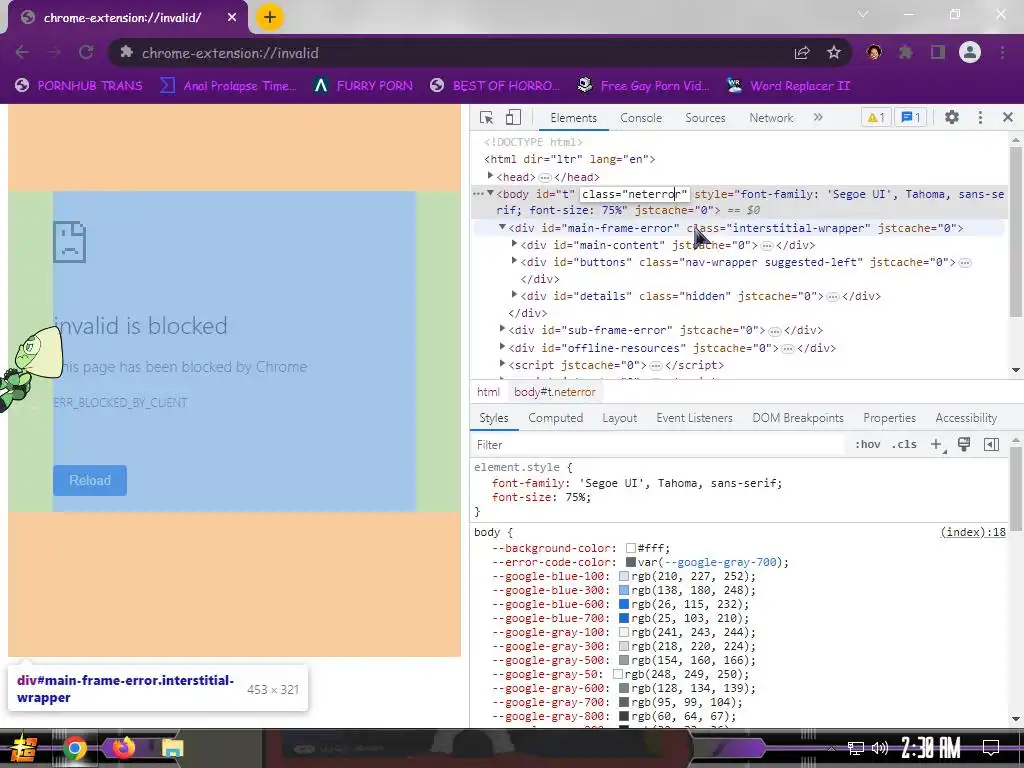Click the --google-gray-700 color swatch
Screen dimensions: 1024x768
coord(624,702)
